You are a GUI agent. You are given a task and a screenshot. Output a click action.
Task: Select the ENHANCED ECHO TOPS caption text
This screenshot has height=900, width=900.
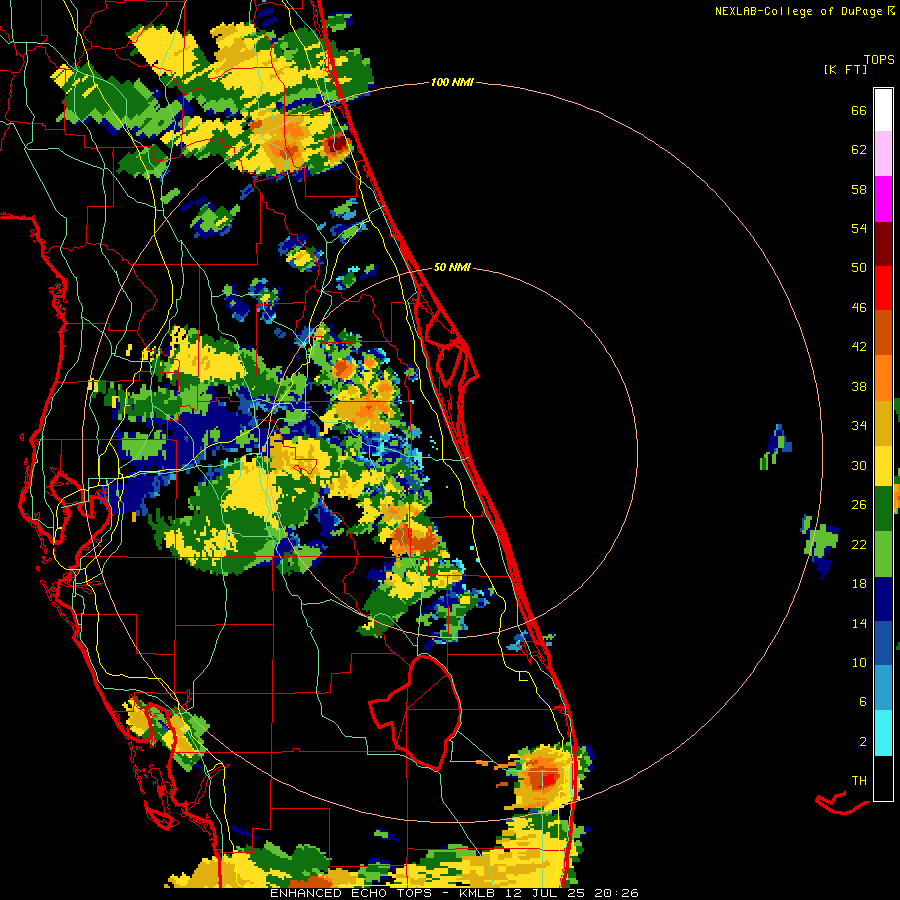354,893
